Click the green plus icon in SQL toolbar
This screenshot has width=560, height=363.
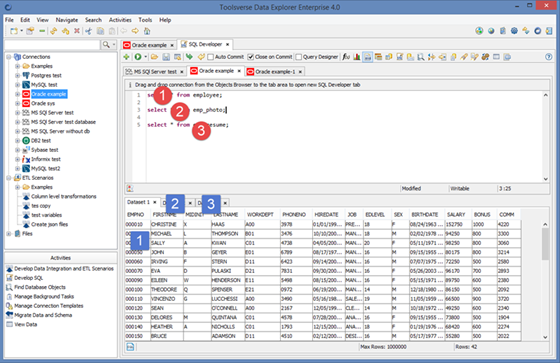[x=126, y=57]
